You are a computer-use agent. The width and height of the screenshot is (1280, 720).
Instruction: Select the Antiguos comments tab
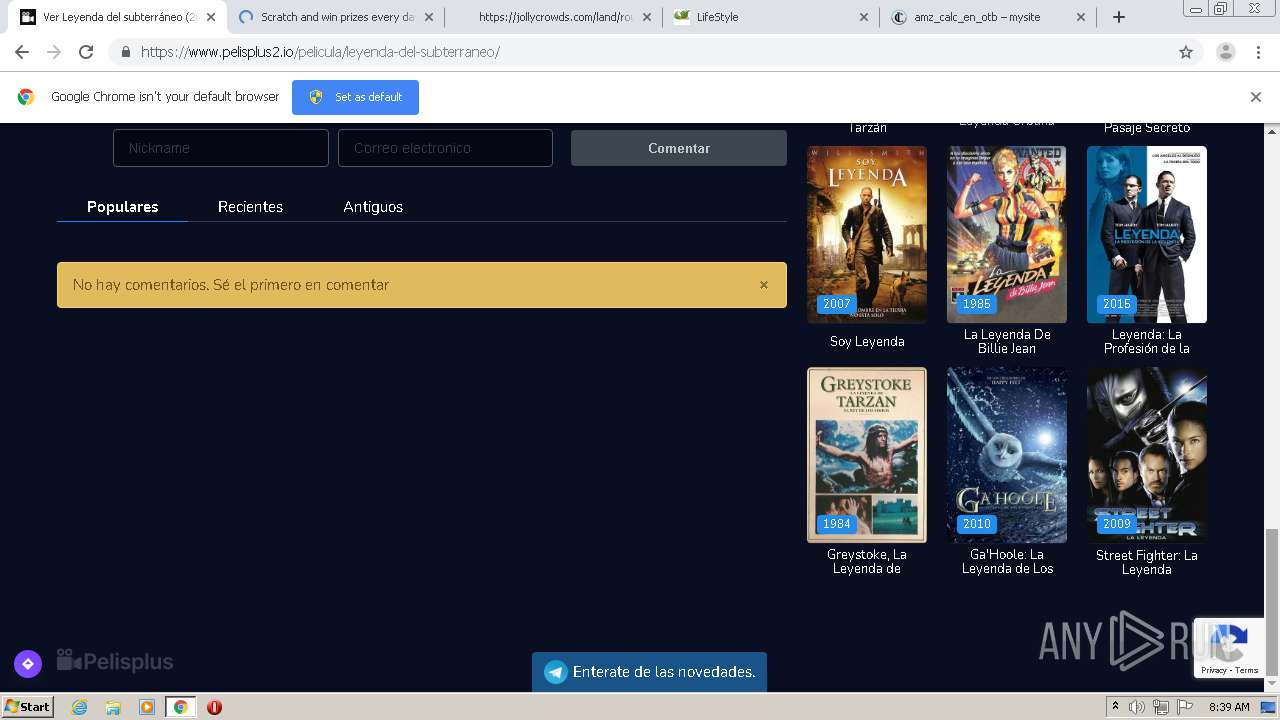click(x=373, y=207)
